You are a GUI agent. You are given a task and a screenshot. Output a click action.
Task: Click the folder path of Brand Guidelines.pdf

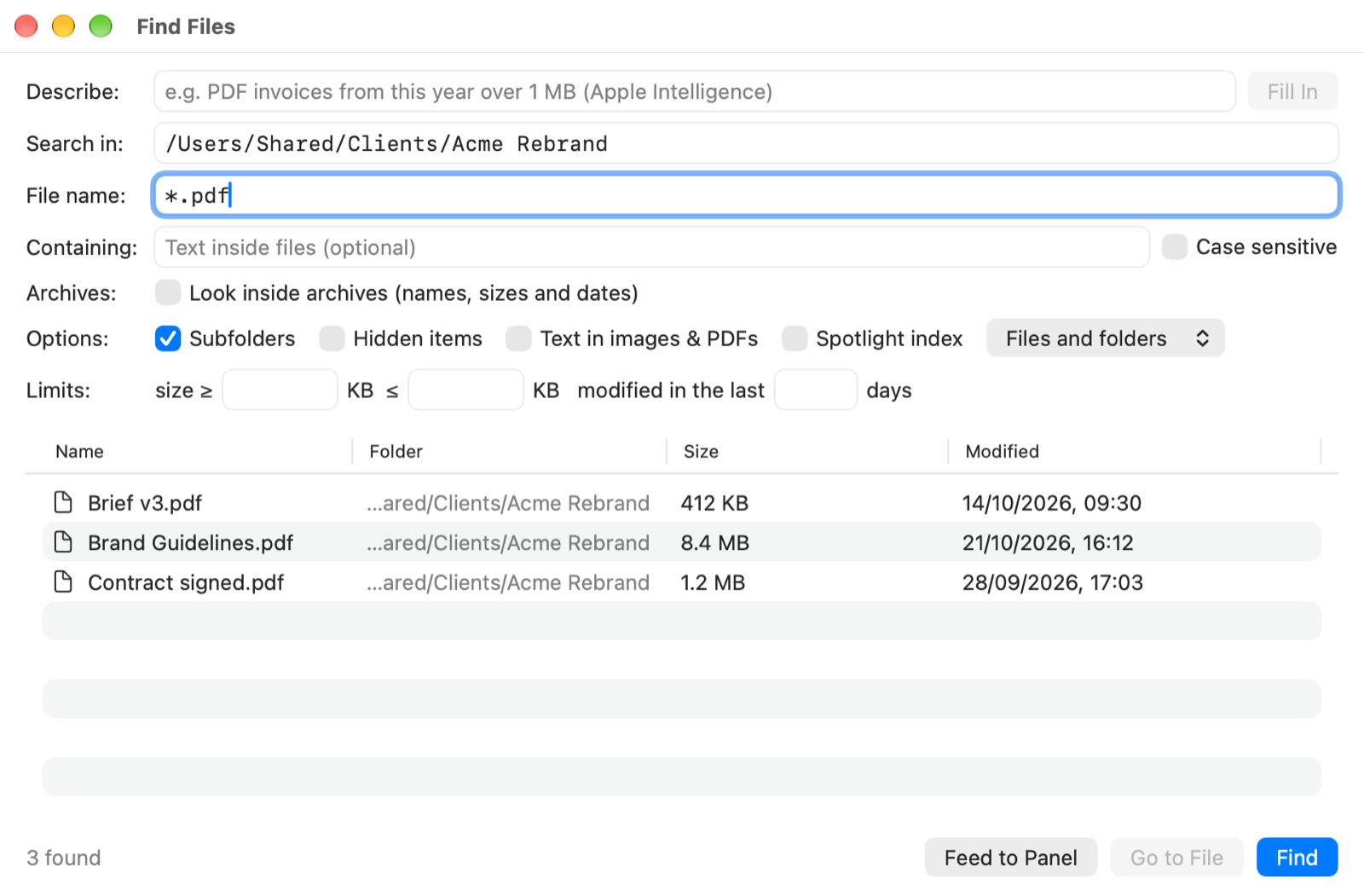tap(508, 542)
